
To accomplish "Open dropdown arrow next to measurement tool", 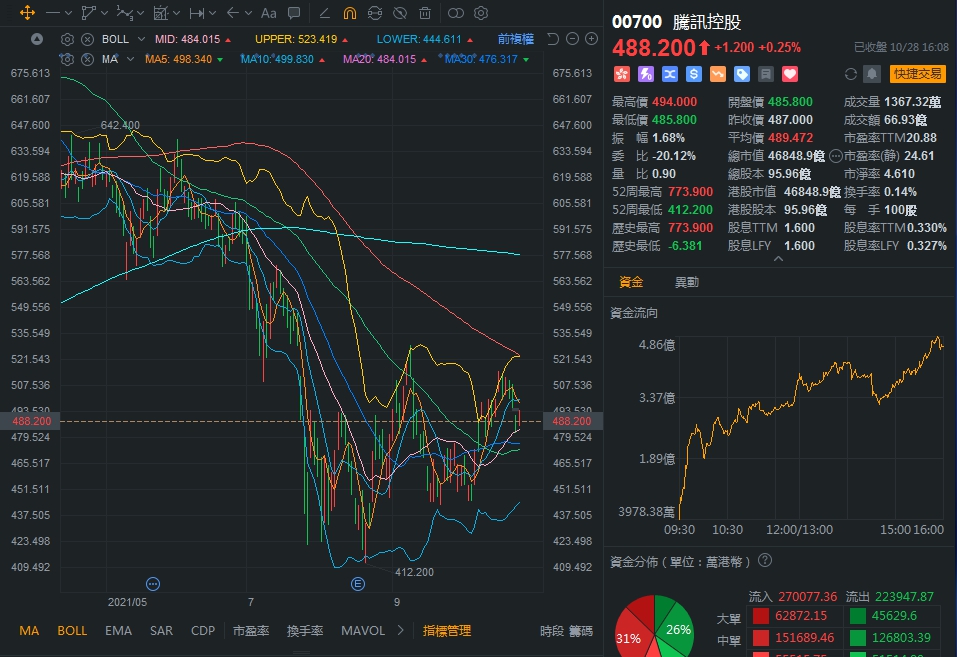I will (176, 13).
